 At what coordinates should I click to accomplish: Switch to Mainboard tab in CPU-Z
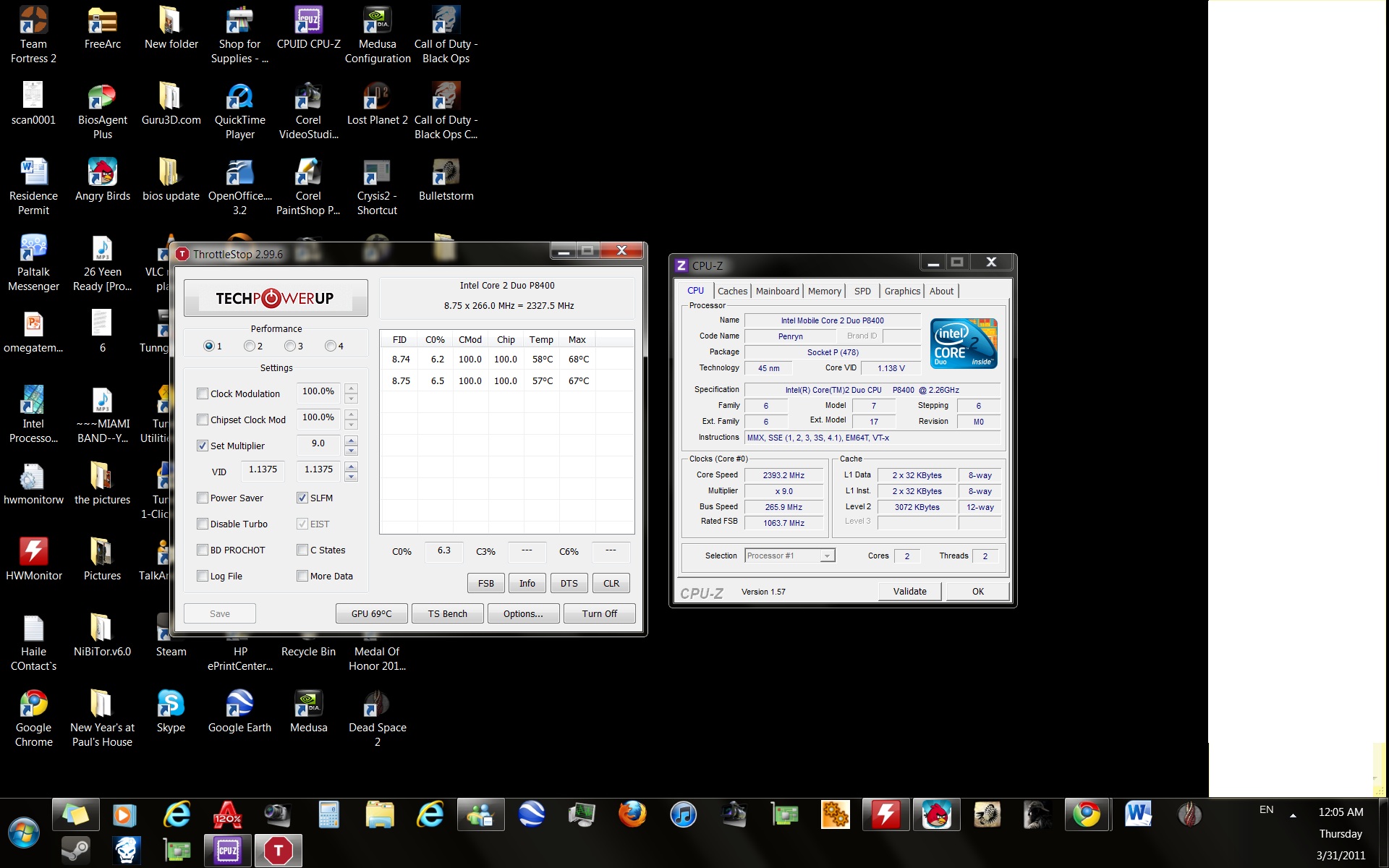pyautogui.click(x=778, y=291)
